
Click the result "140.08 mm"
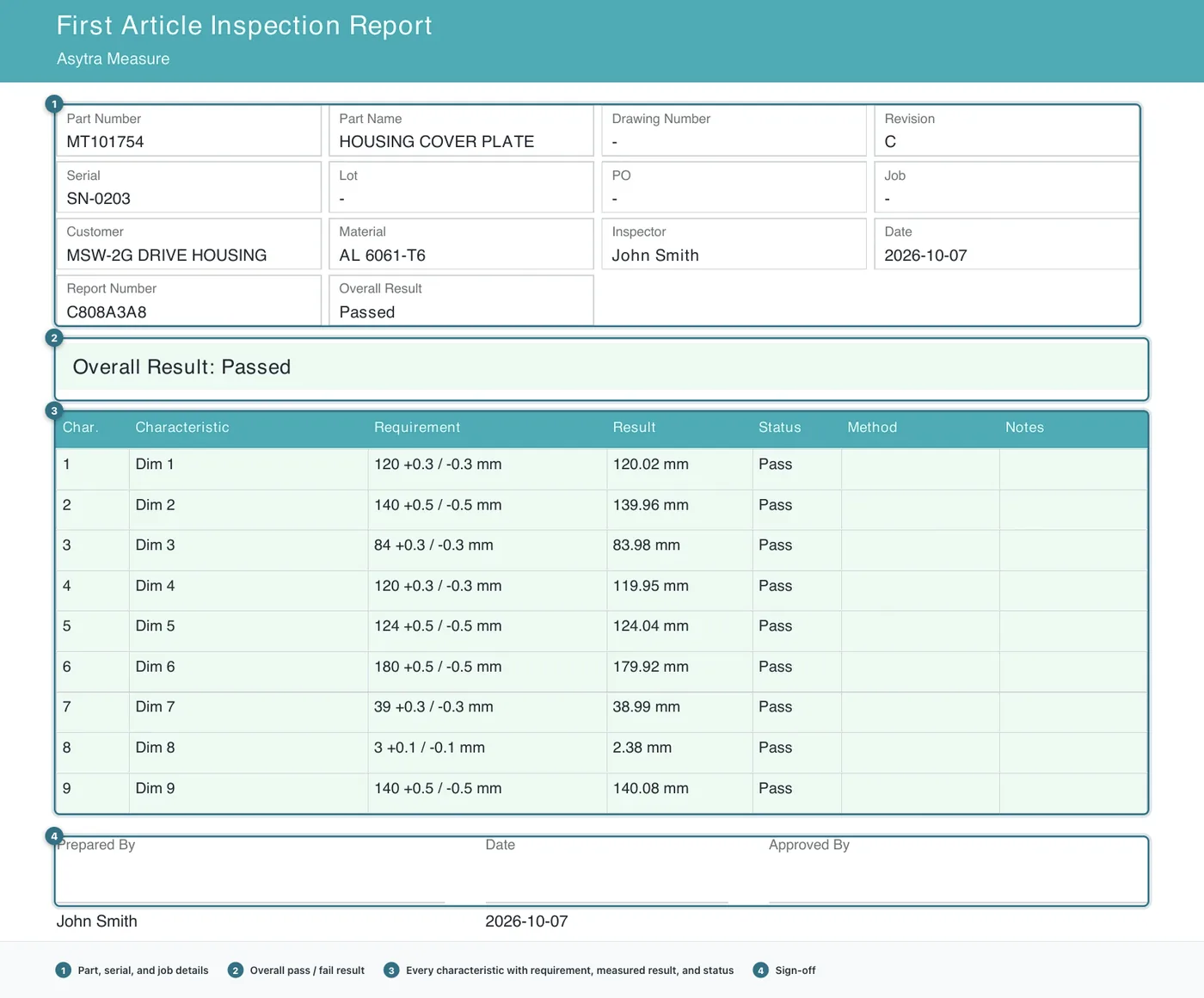(650, 788)
